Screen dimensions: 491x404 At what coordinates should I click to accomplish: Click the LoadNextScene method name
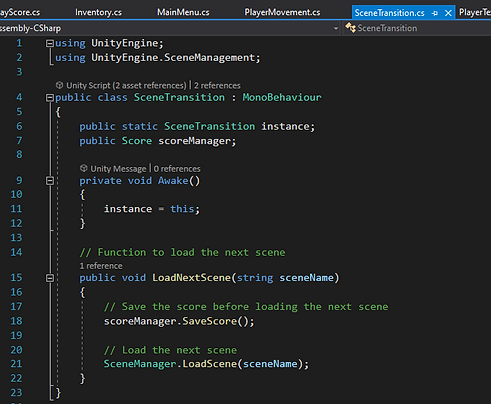[x=192, y=278]
